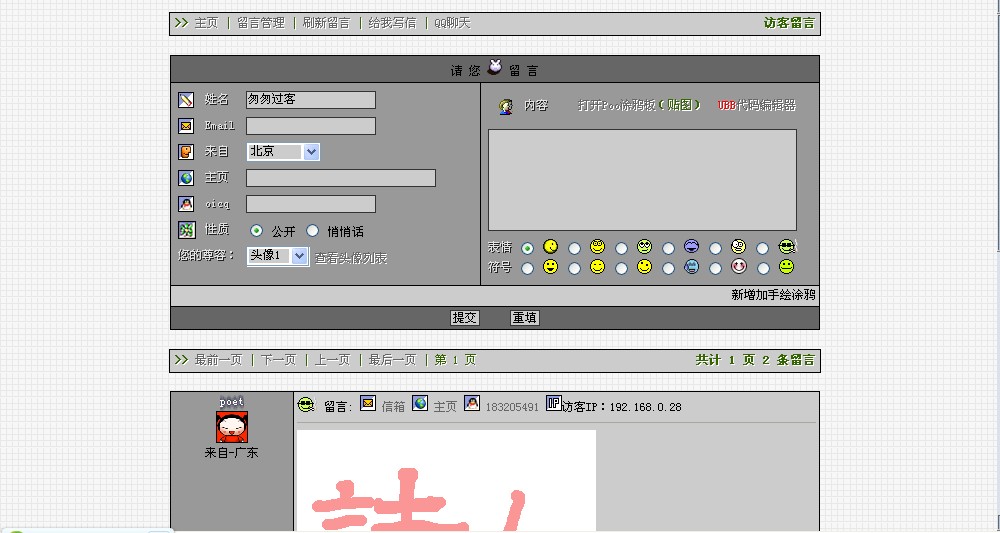Click the character icon beside 内容
The image size is (1000, 533).
coord(506,106)
